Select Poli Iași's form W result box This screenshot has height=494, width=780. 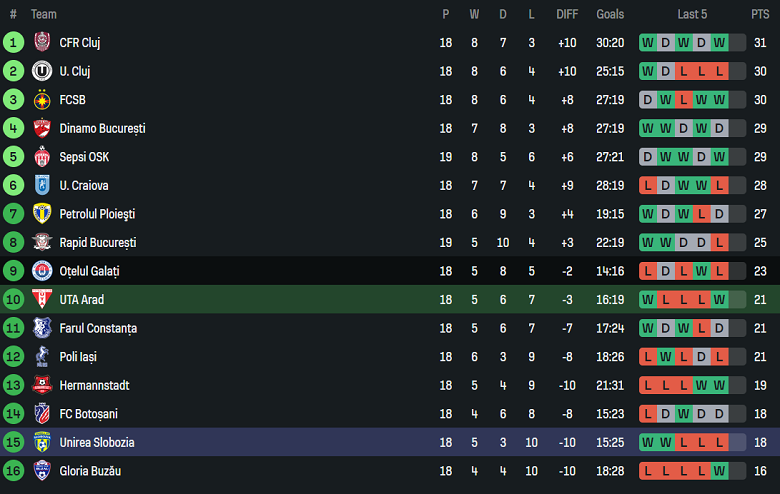click(x=666, y=357)
